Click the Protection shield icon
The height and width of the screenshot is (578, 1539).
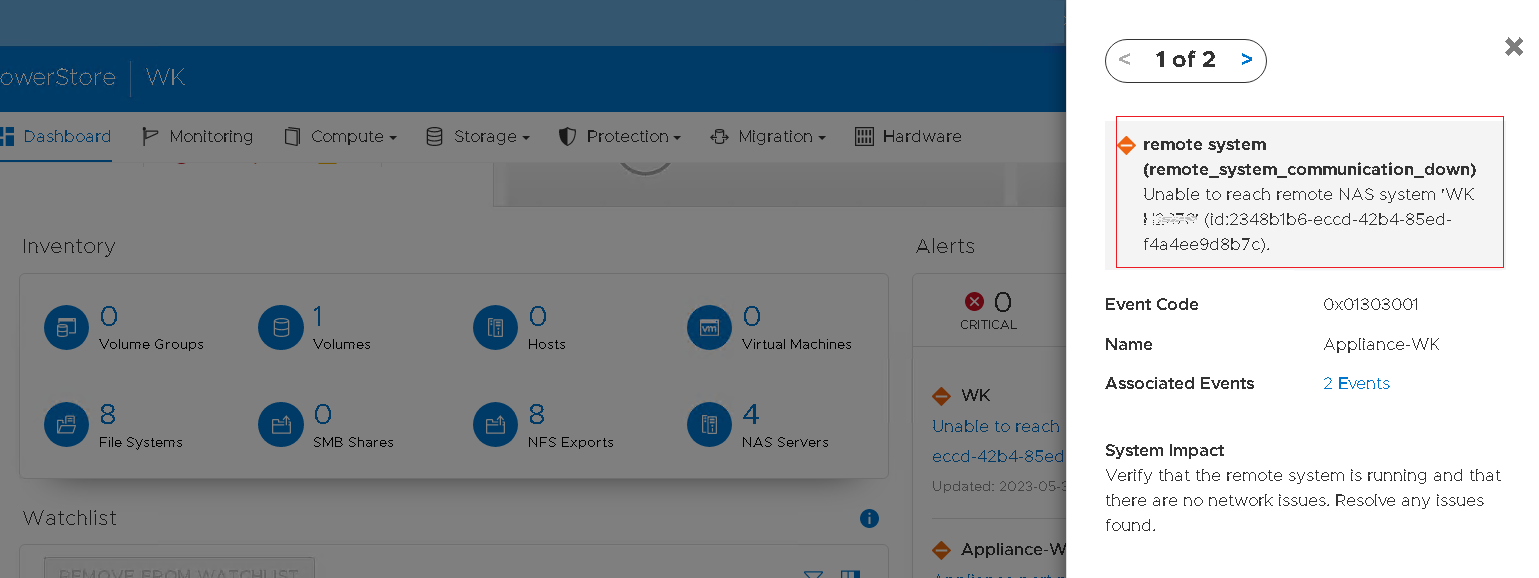pos(568,137)
